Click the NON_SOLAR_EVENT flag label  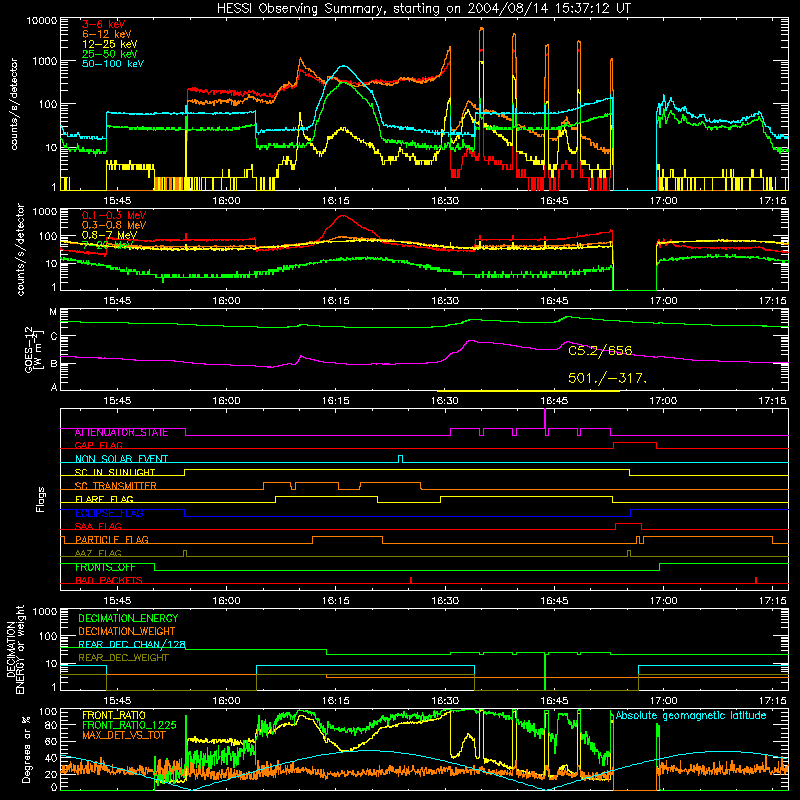(121, 459)
